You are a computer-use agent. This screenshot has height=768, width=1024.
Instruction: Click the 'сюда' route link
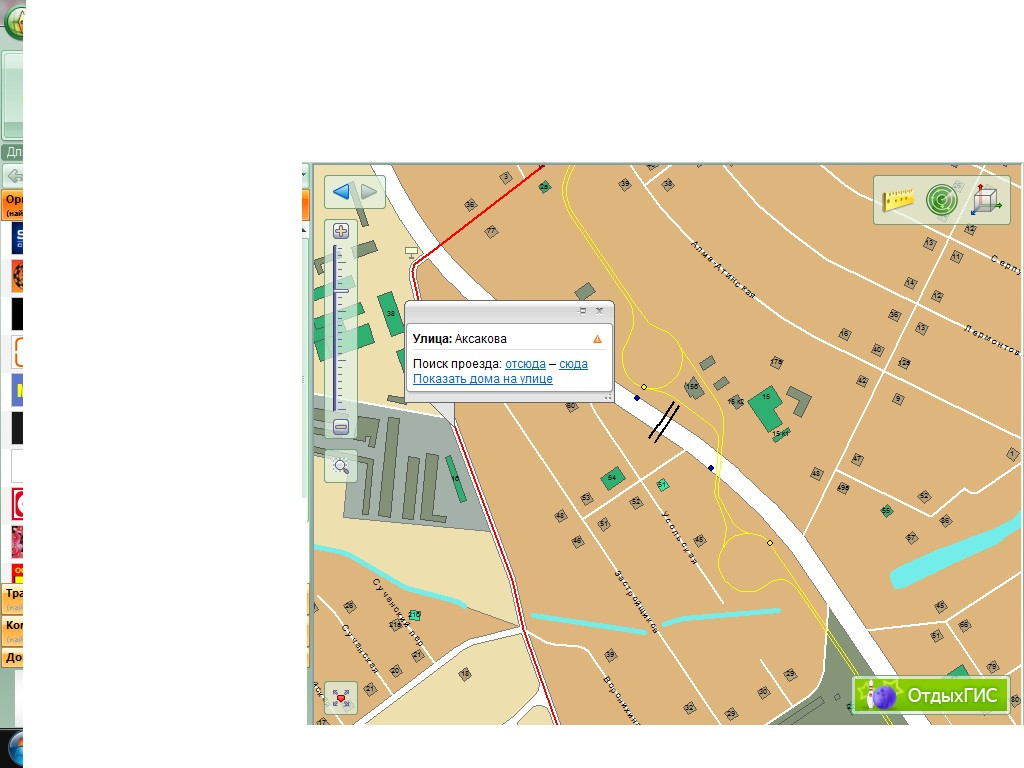[x=573, y=364]
